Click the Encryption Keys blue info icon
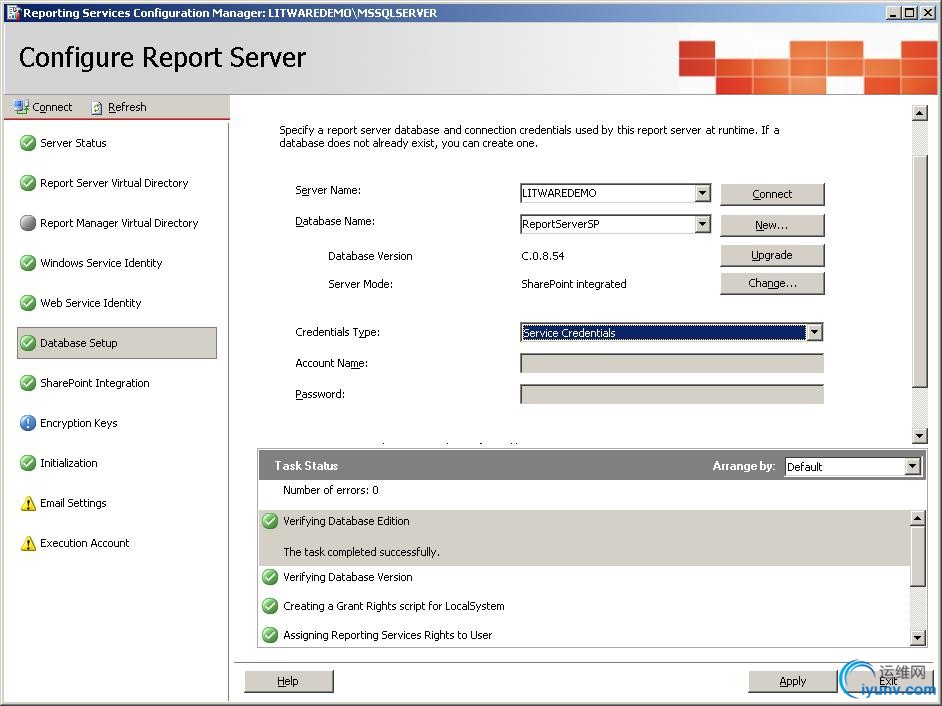This screenshot has width=942, height=706. tap(28, 423)
